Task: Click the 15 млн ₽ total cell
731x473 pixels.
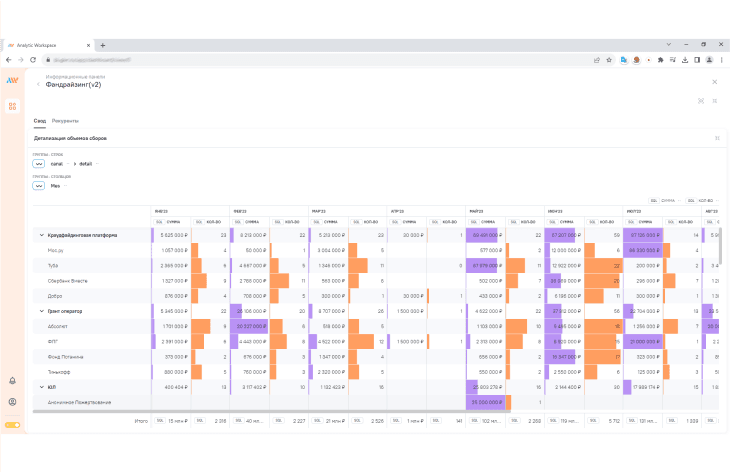Action: (178, 421)
